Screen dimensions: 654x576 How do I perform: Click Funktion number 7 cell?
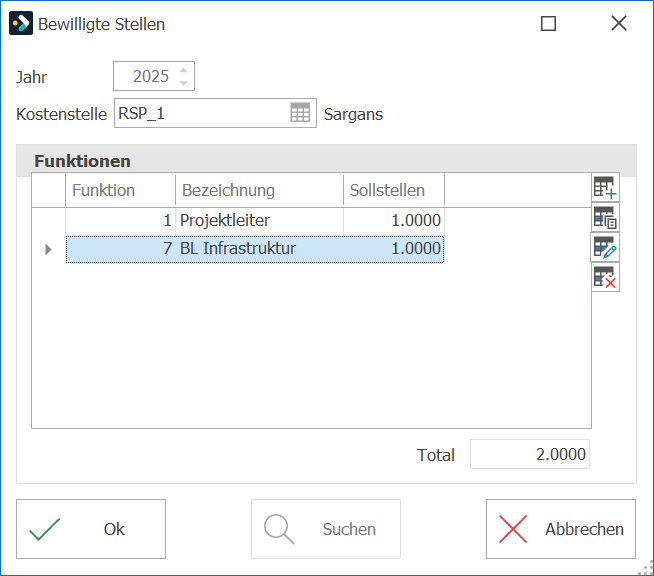[x=121, y=249]
